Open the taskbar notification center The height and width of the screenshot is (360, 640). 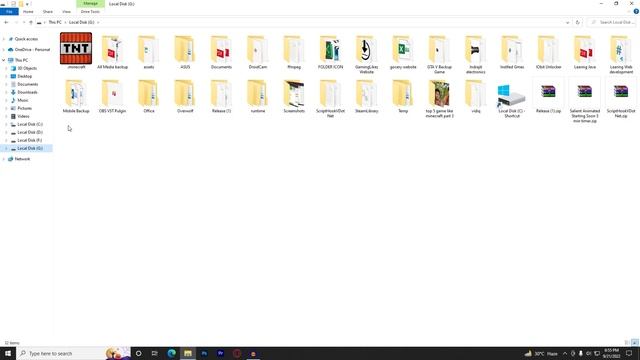point(629,353)
